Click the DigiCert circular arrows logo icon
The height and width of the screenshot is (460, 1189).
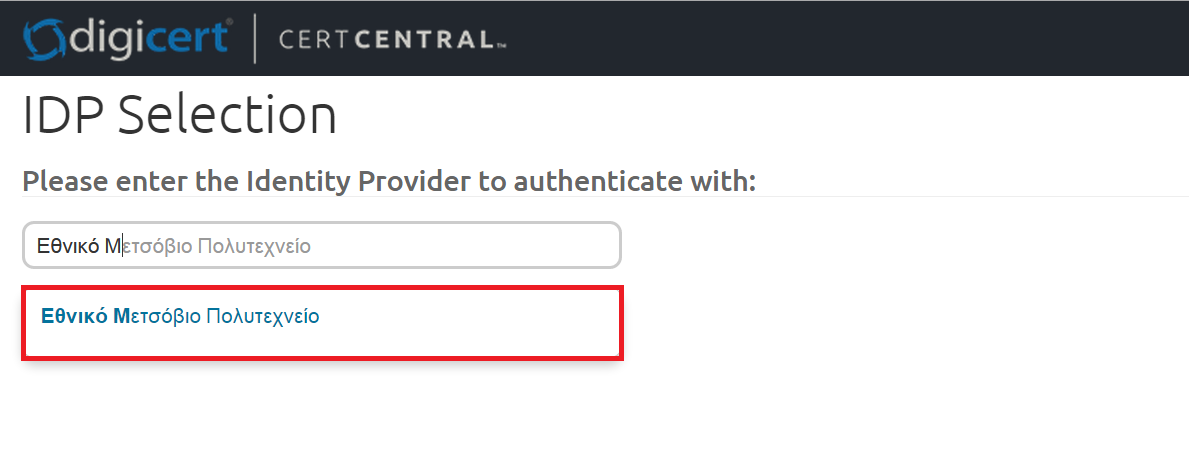(x=46, y=39)
